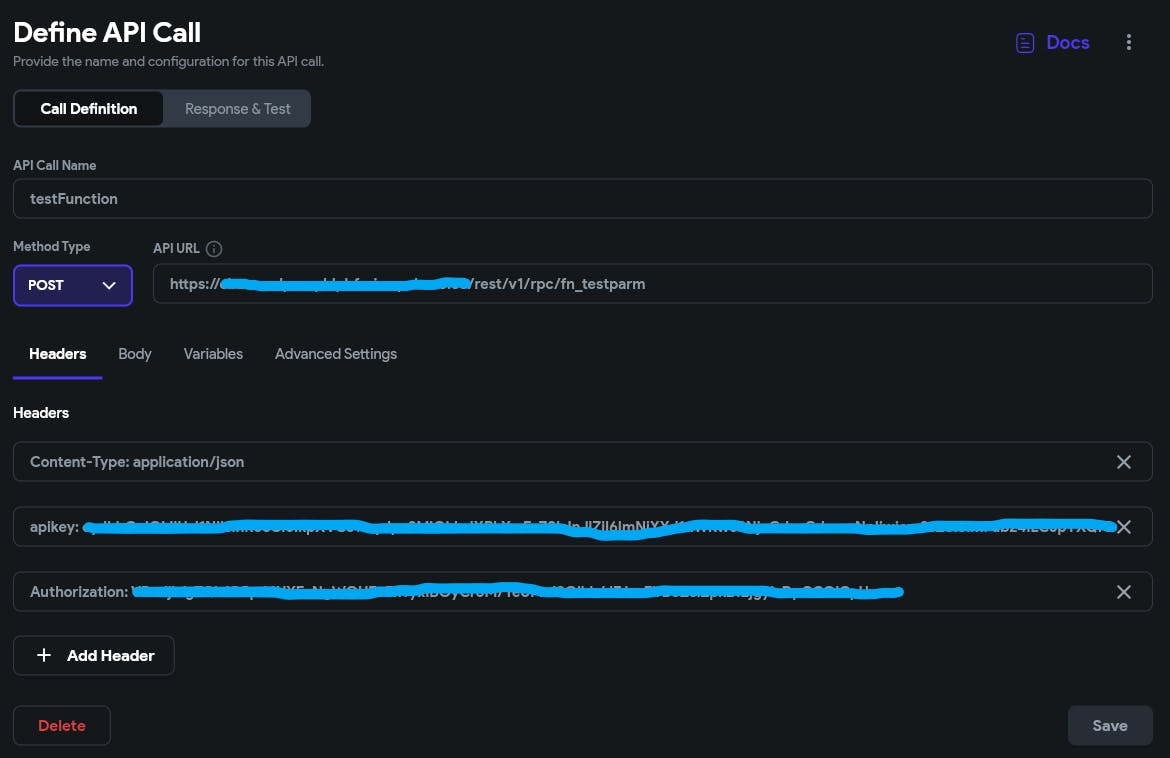Click the API URL info icon

pos(214,249)
